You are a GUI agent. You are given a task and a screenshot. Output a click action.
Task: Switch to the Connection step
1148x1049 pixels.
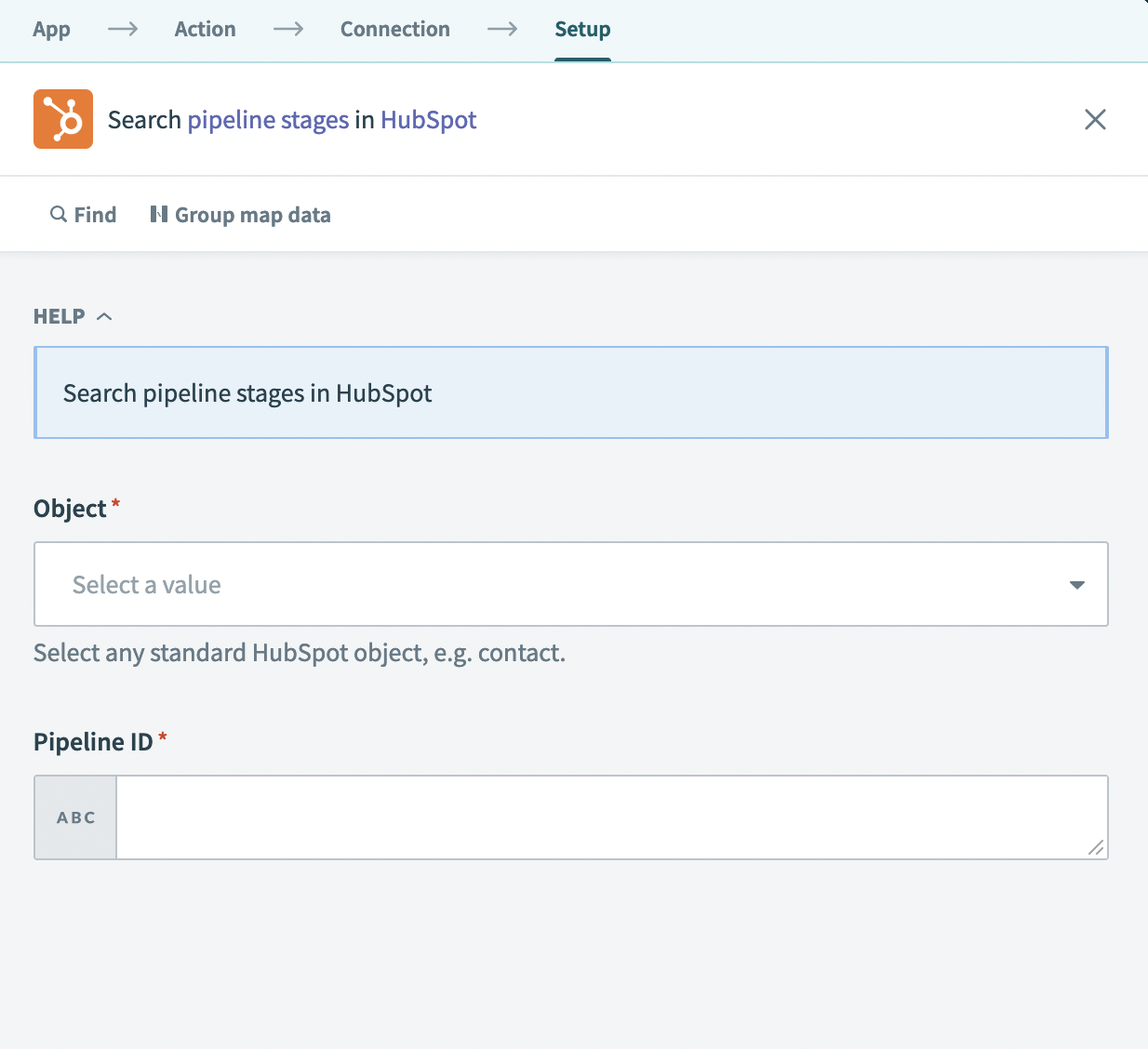point(394,29)
